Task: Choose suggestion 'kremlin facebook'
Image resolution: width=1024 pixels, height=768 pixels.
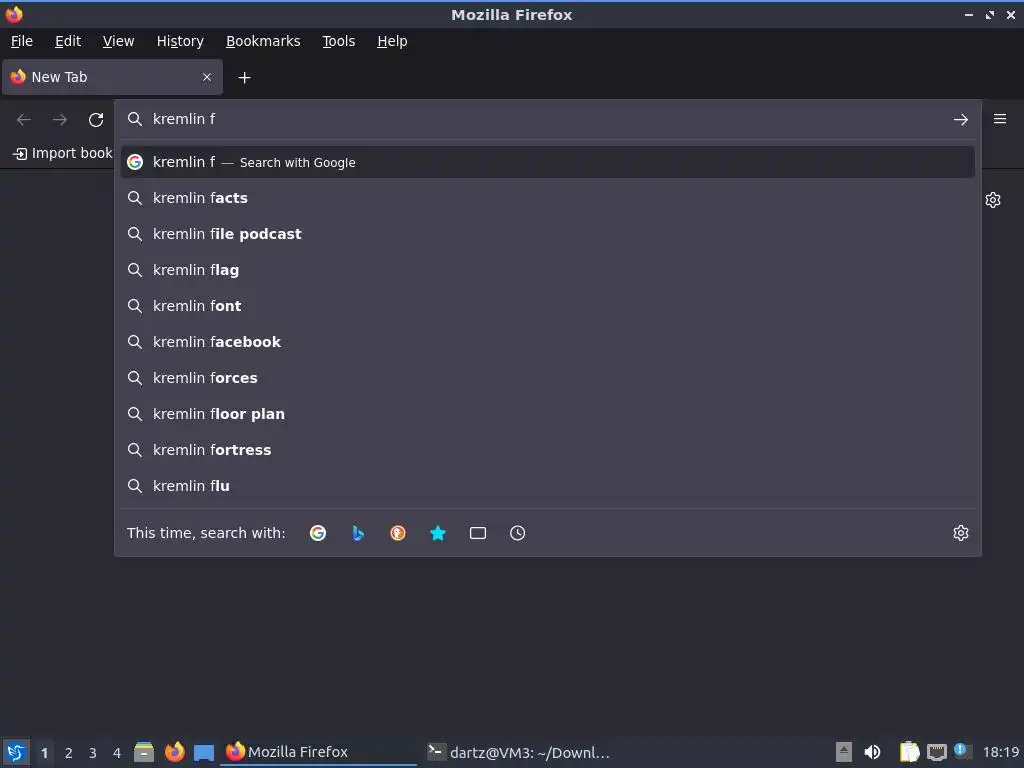Action: click(x=547, y=342)
